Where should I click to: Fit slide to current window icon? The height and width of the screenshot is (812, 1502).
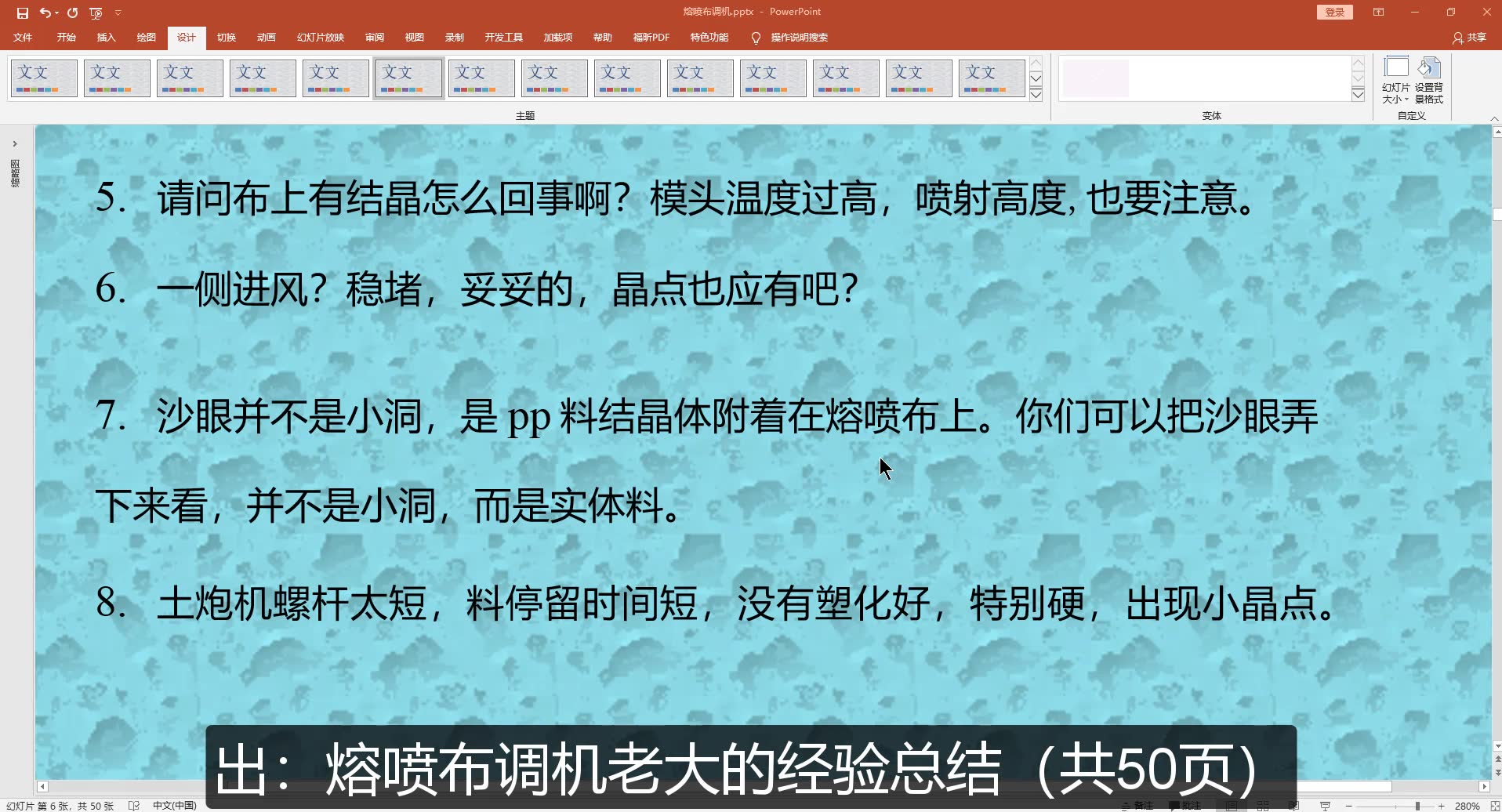point(1494,806)
